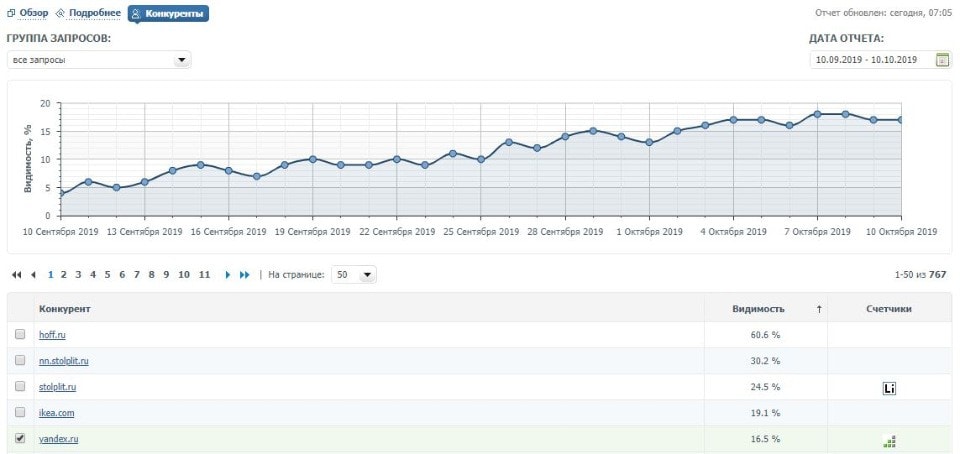The height and width of the screenshot is (454, 960).
Task: Tick the hoff.ru checkbox
Action: [20, 334]
